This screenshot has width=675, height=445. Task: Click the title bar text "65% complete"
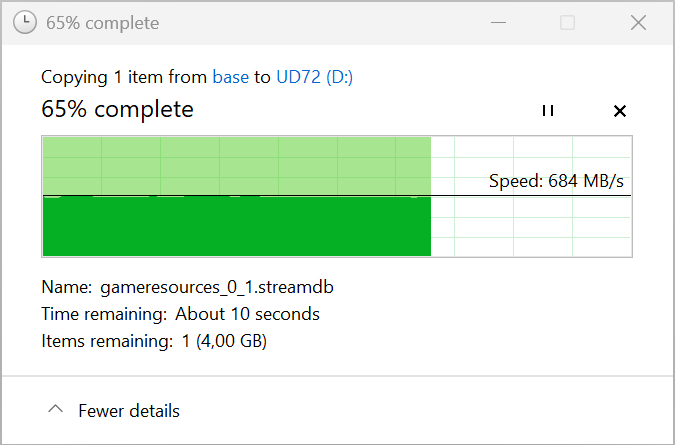[102, 23]
